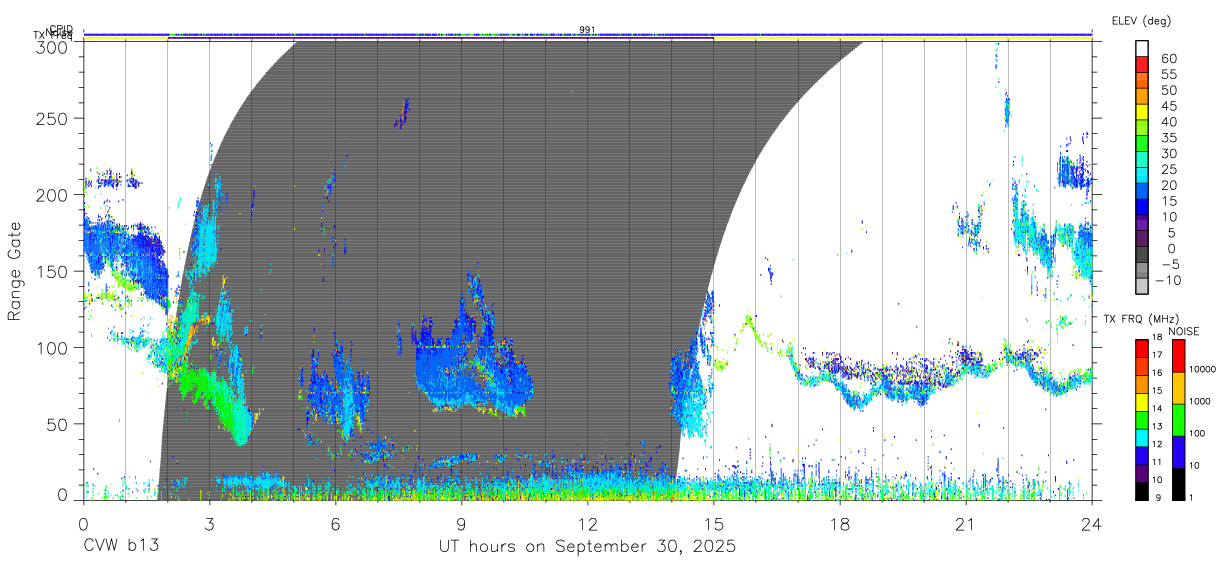This screenshot has height=567, width=1228.
Task: Click the green NOISE swatch above 100
Action: pyautogui.click(x=1179, y=420)
